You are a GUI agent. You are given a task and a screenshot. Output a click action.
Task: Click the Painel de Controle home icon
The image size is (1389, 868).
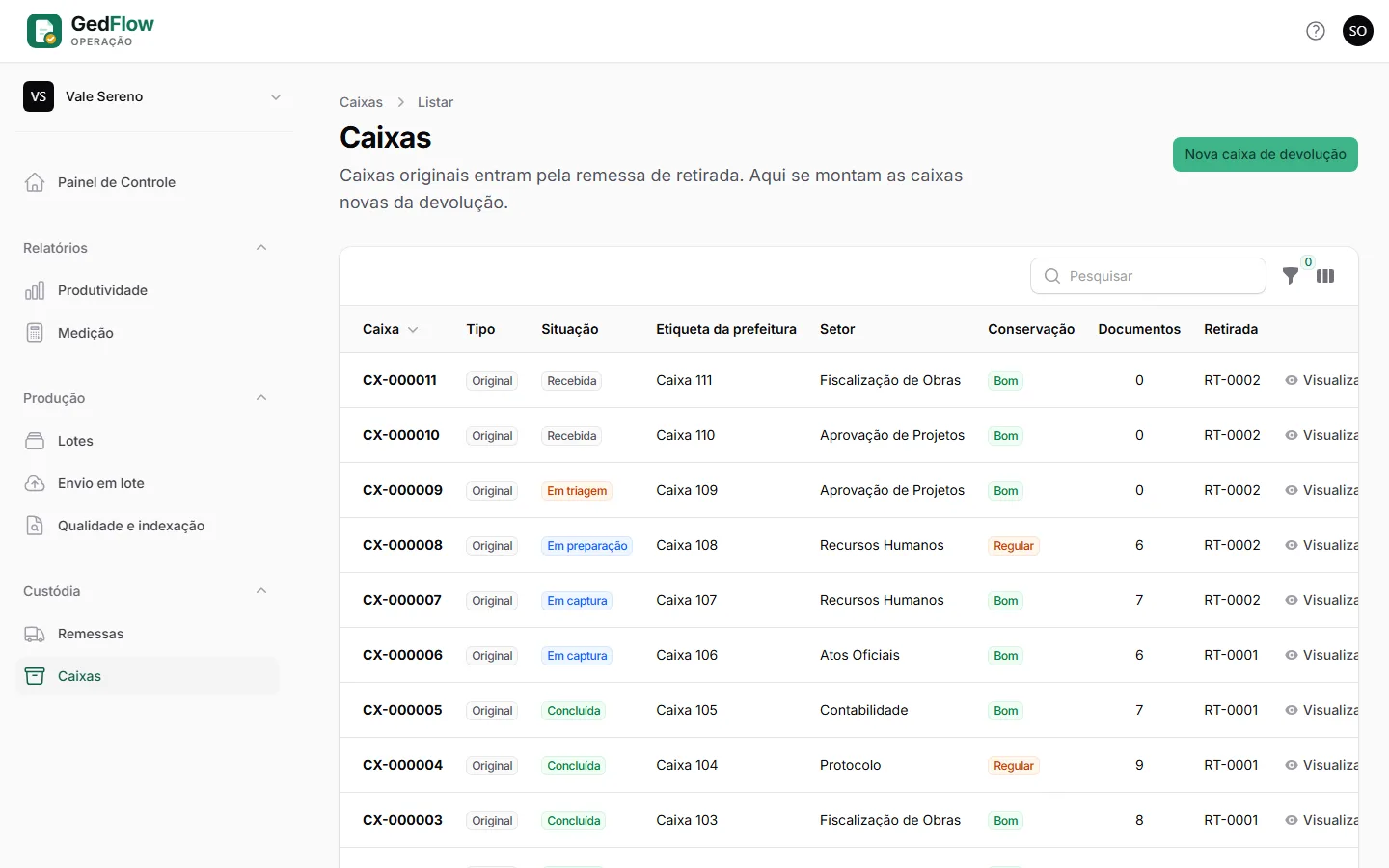(35, 182)
